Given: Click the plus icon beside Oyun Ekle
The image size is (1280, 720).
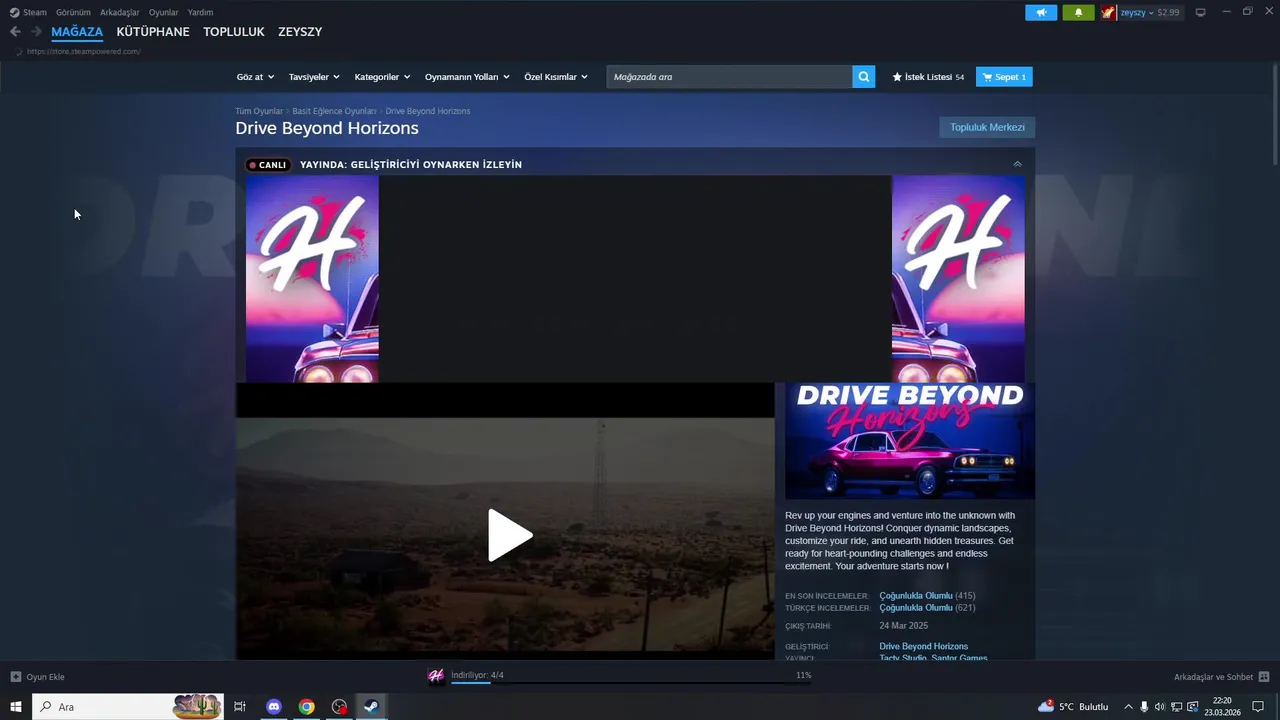Looking at the screenshot, I should pyautogui.click(x=15, y=677).
